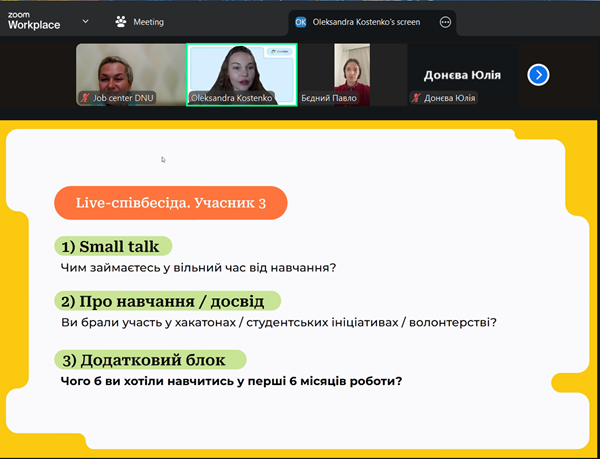
Task: Click the Zoom Workplace logo
Action: [x=34, y=21]
